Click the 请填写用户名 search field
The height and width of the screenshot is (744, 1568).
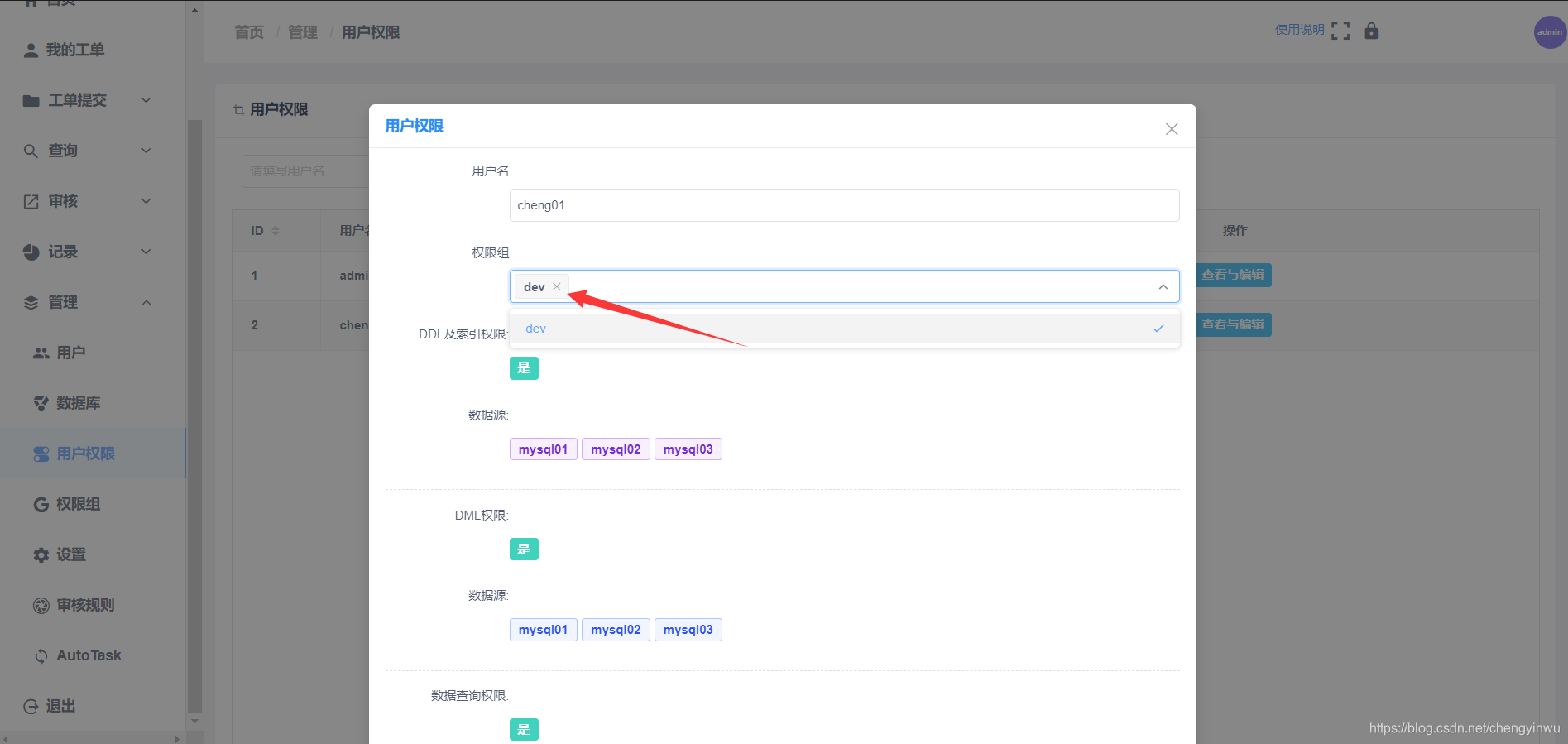pos(306,171)
